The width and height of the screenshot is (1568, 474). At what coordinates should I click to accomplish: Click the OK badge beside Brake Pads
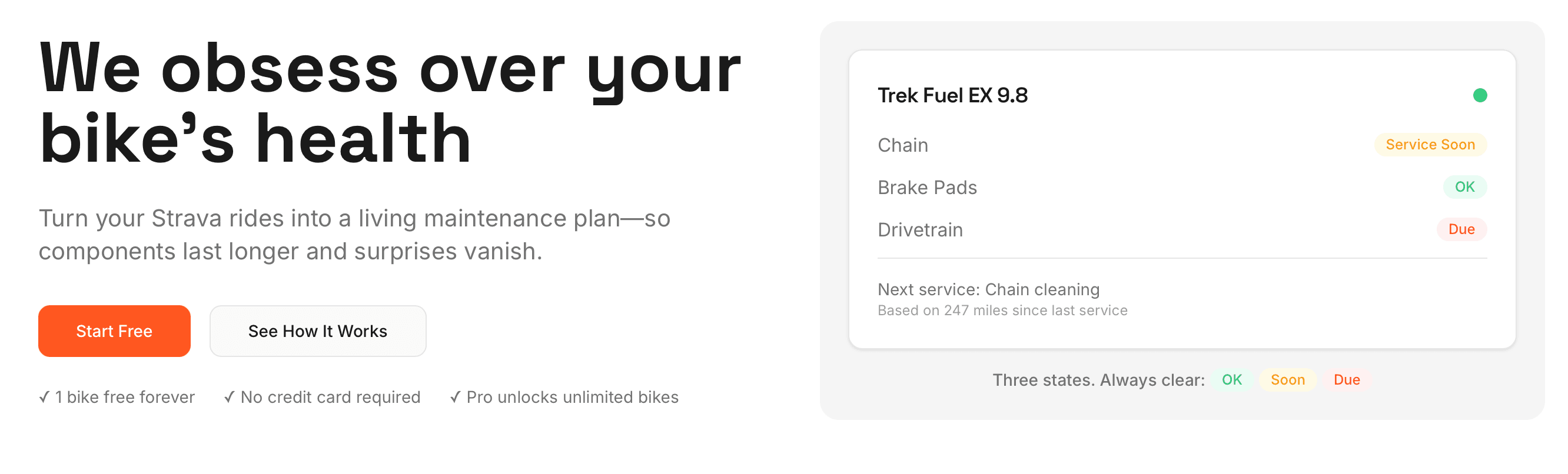(1464, 187)
